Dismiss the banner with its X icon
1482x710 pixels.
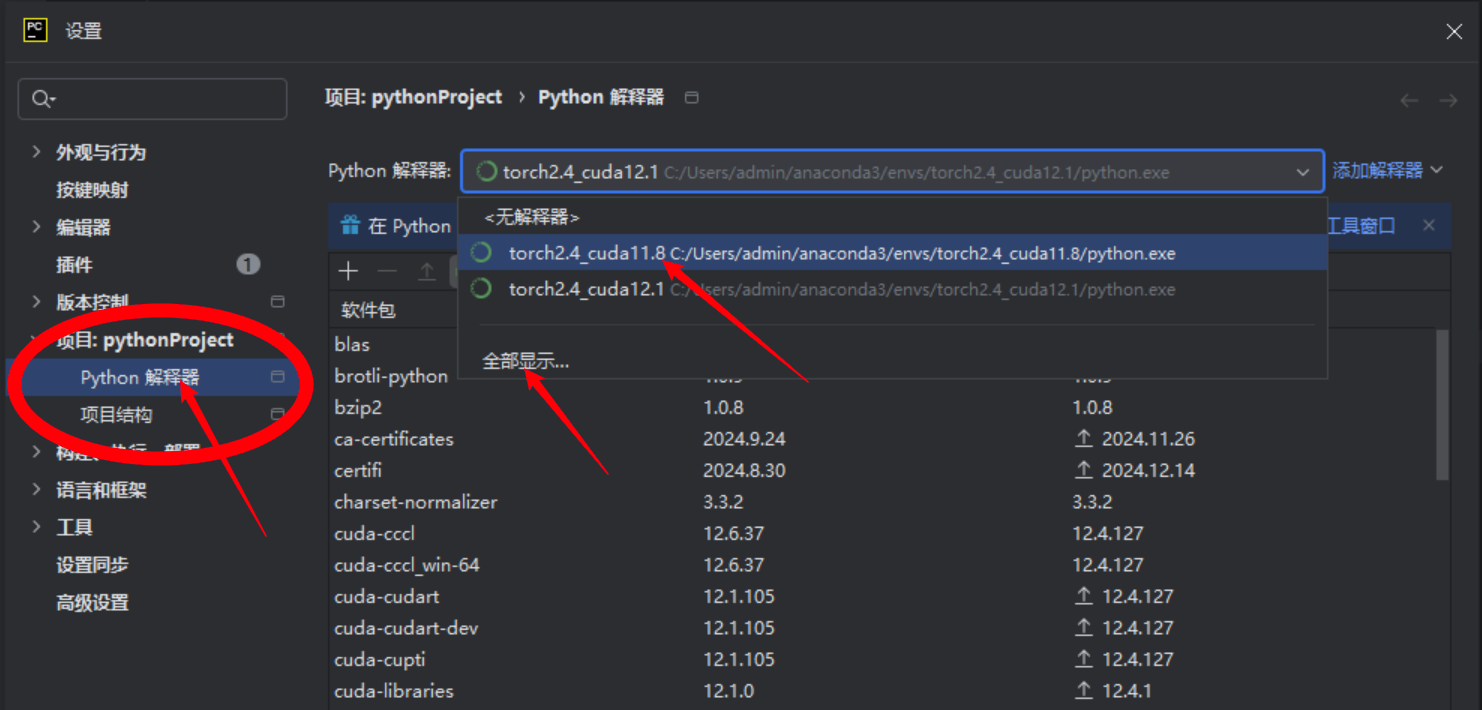coord(1429,225)
